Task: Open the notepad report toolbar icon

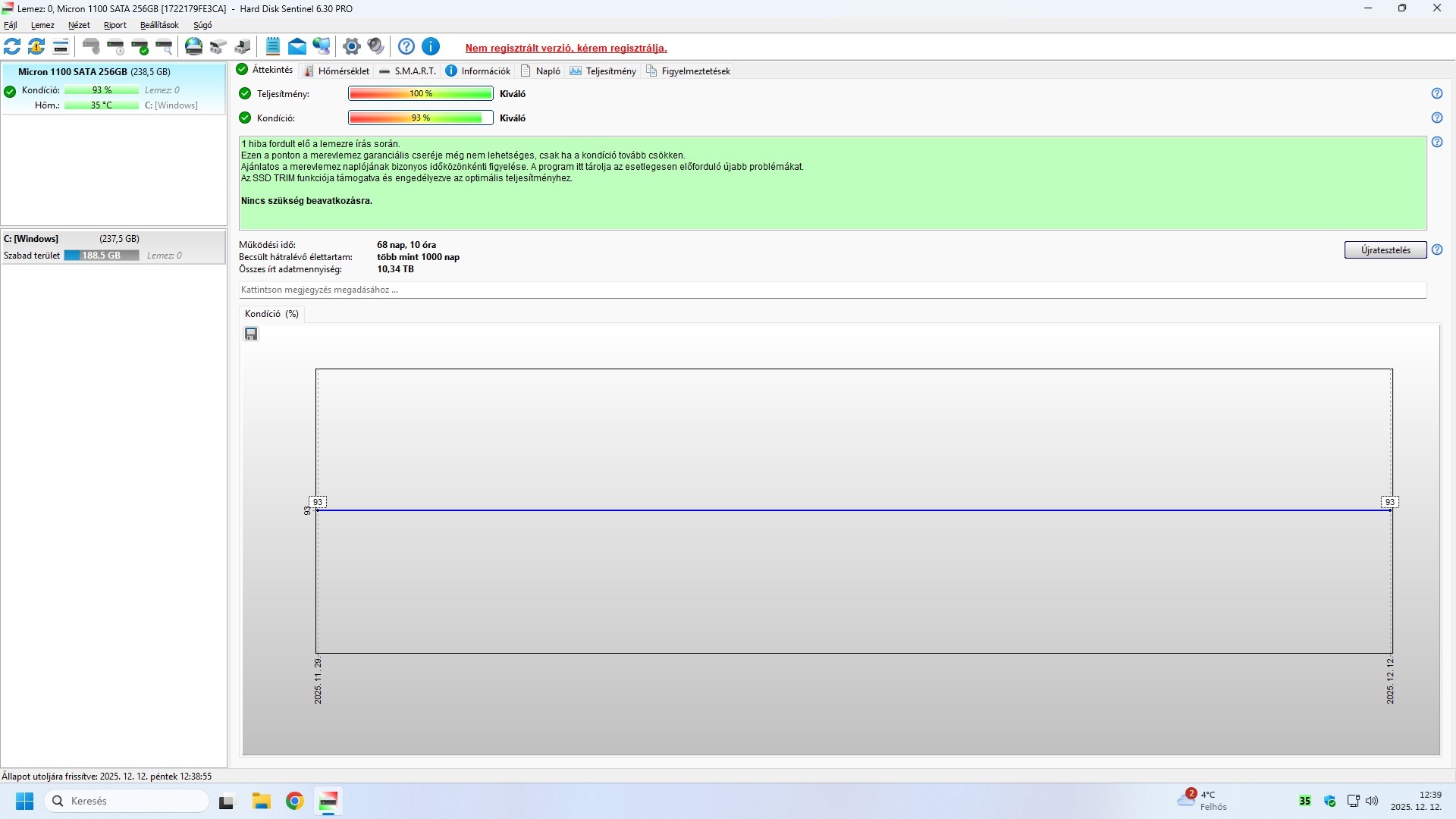Action: 273,47
